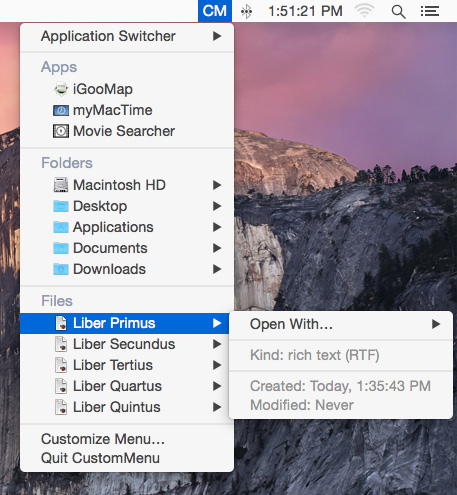Image resolution: width=457 pixels, height=495 pixels.
Task: Click the myMacTime app icon
Action: [61, 110]
